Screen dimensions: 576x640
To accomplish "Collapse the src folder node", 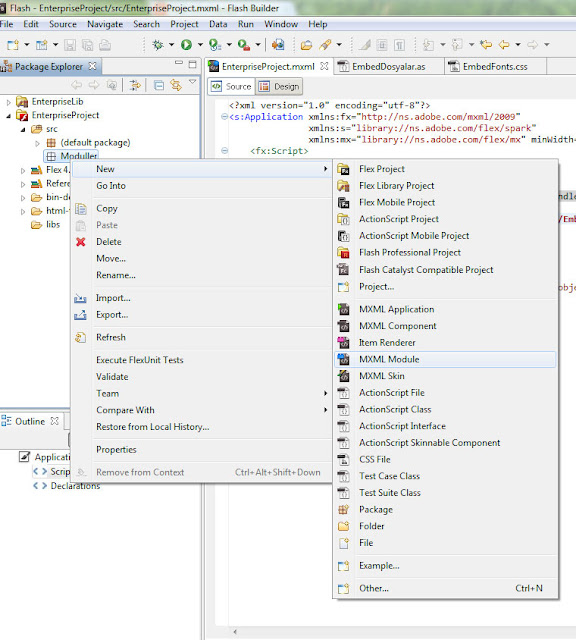I will 23,129.
